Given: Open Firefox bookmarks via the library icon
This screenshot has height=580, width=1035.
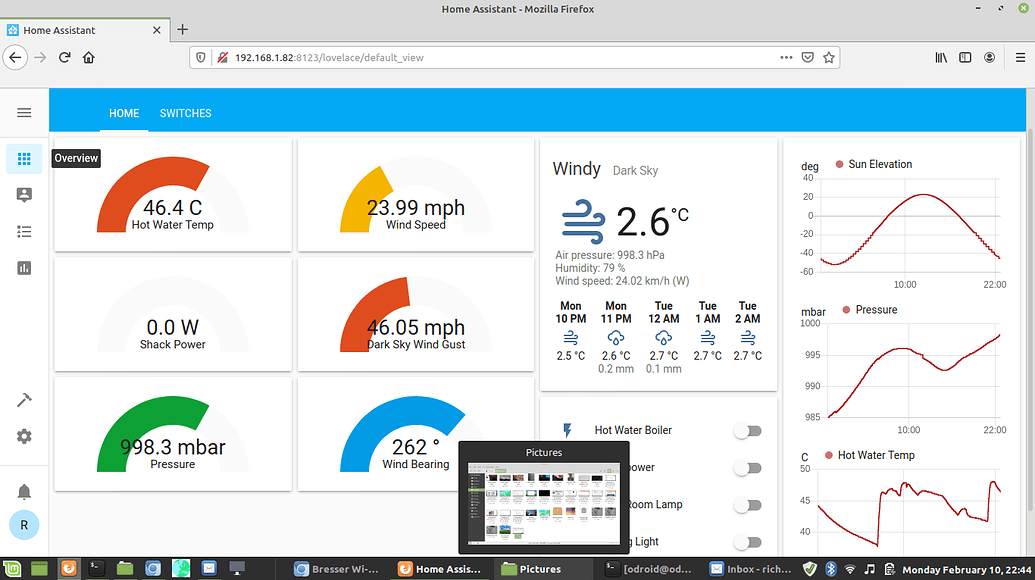Looking at the screenshot, I should 940,57.
